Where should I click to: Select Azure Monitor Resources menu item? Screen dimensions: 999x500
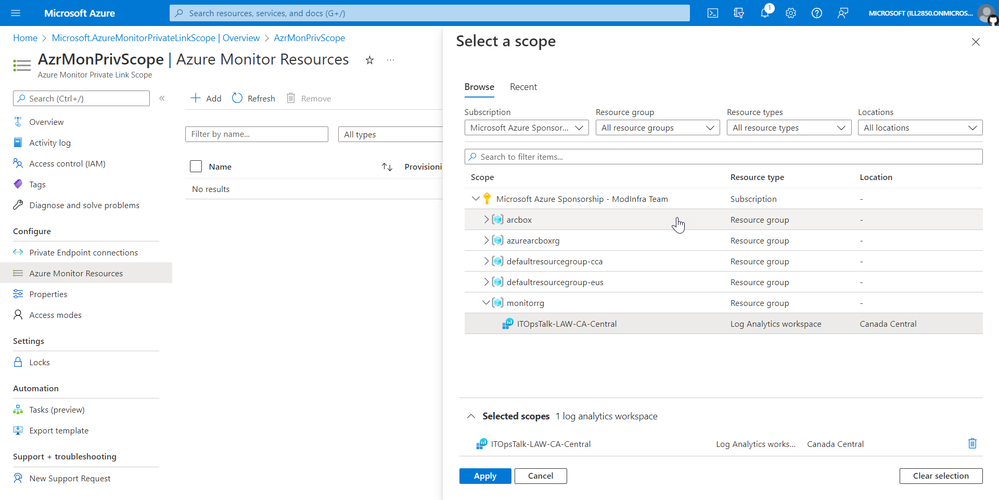tap(86, 273)
